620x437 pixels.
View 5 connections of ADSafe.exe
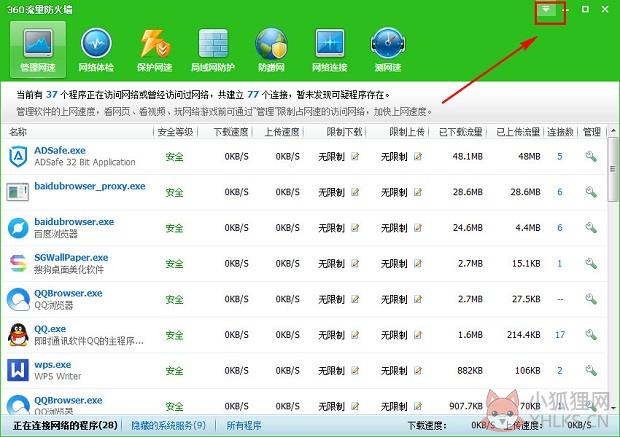click(560, 157)
